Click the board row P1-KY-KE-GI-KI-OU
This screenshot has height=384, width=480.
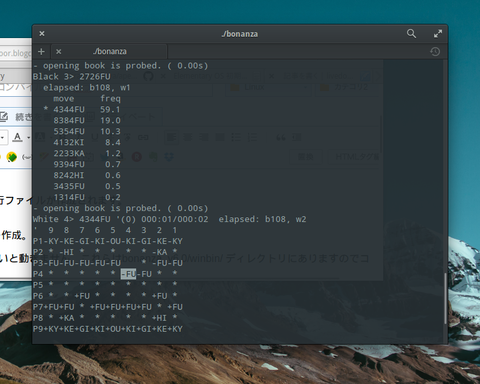(x=108, y=241)
